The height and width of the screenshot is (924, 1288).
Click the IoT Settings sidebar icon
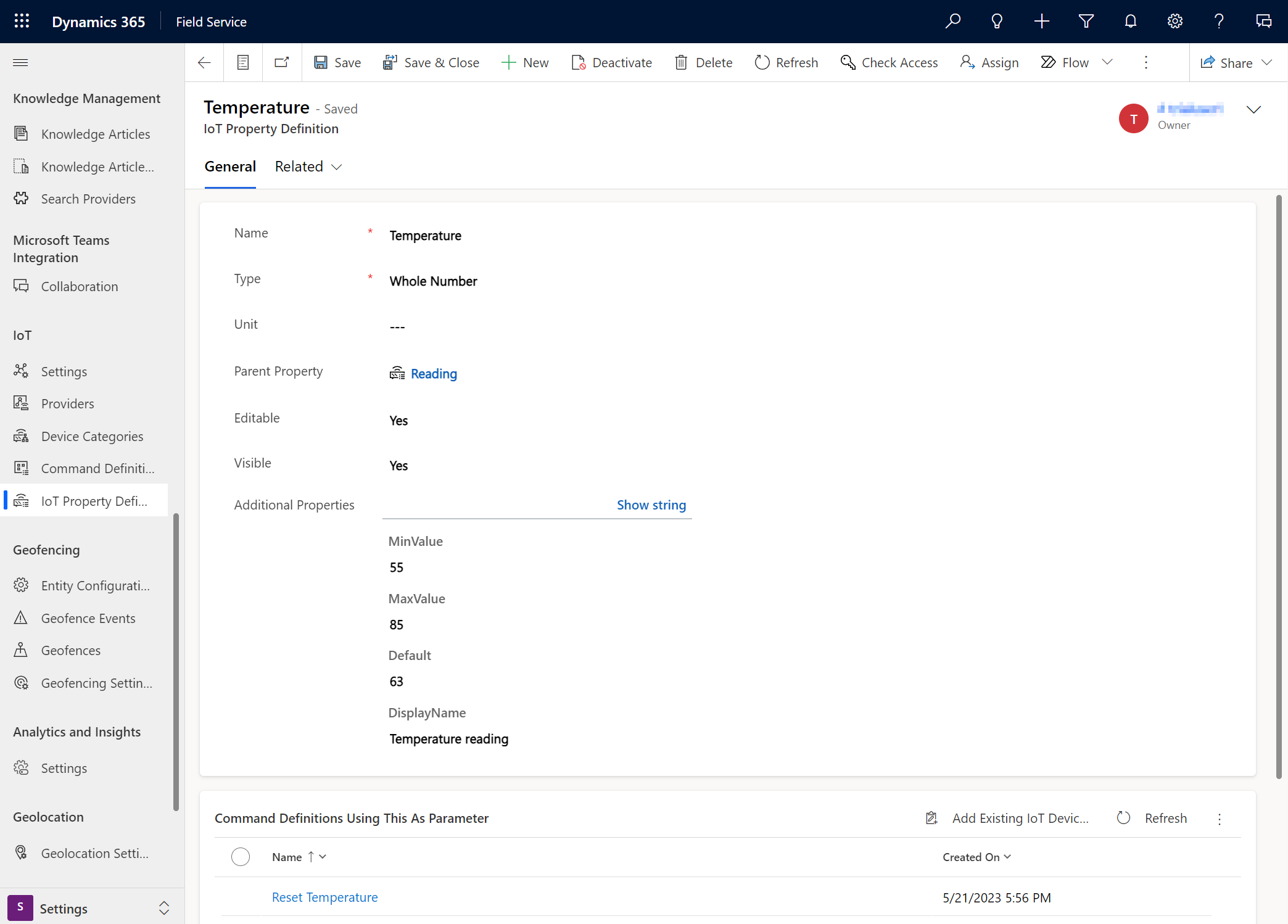click(21, 370)
